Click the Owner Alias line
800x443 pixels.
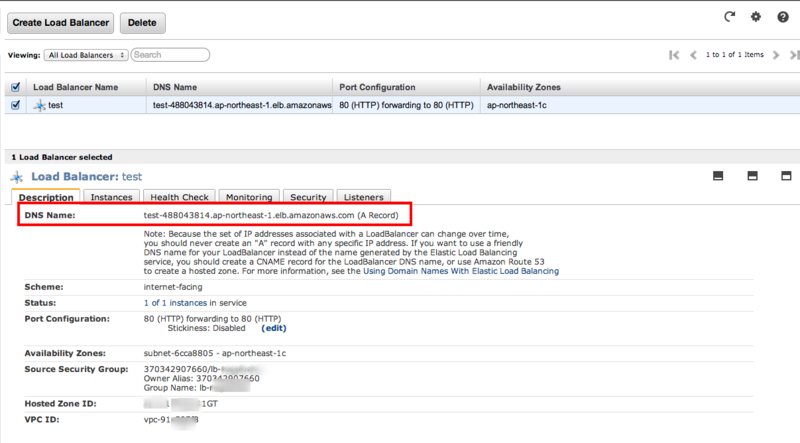click(202, 378)
